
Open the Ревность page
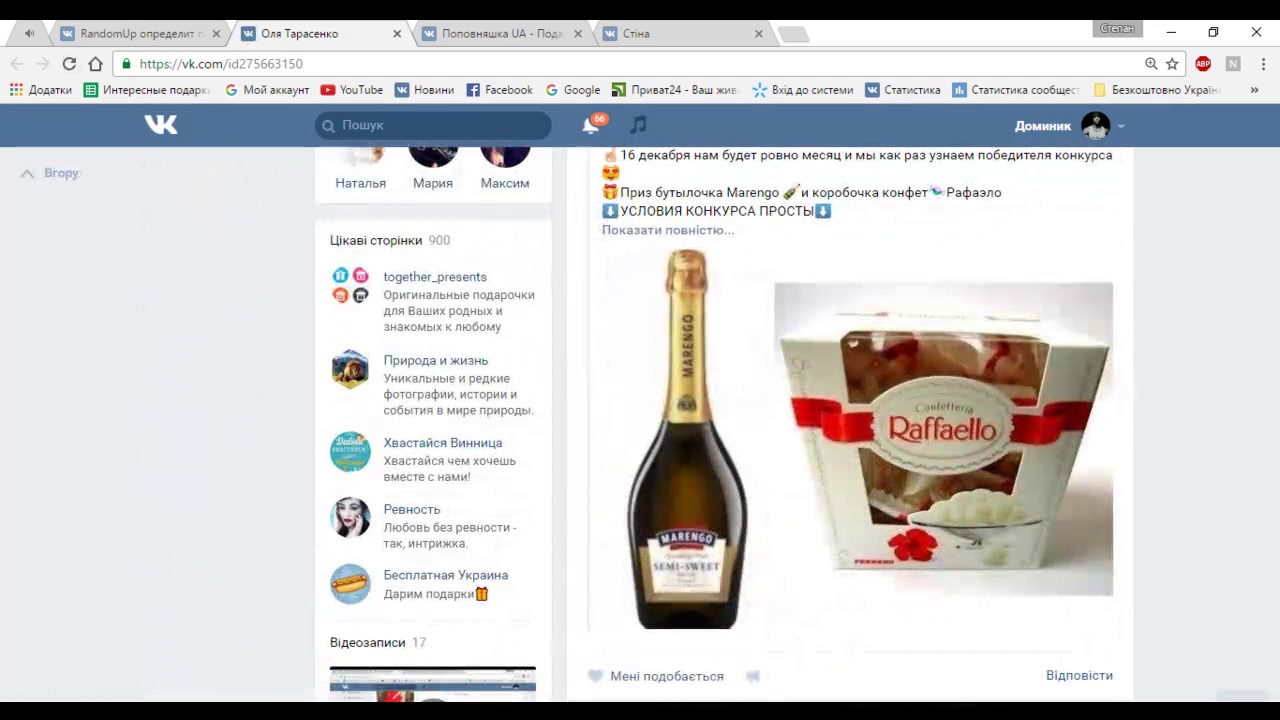click(x=412, y=510)
